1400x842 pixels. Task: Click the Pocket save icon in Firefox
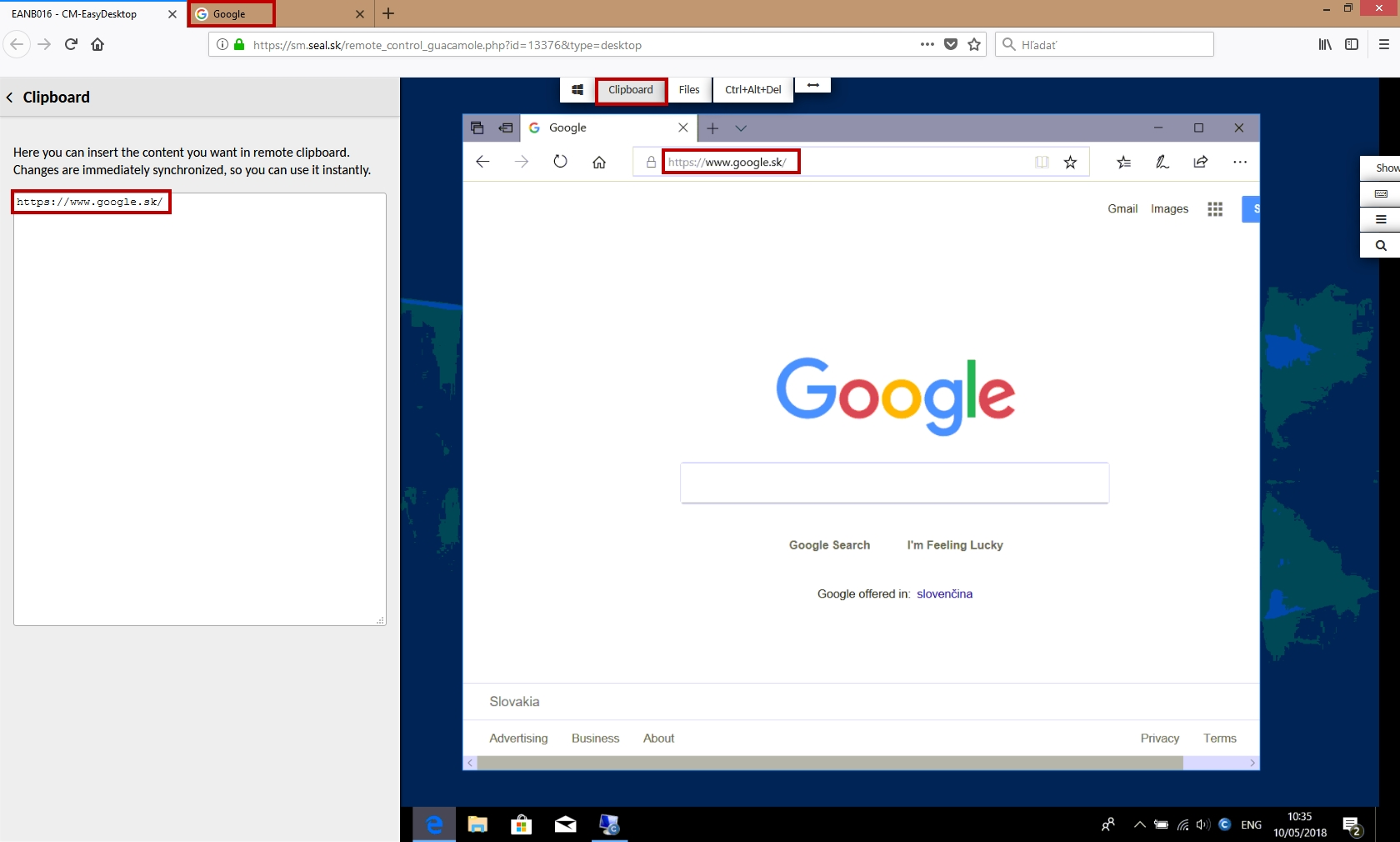(x=951, y=44)
